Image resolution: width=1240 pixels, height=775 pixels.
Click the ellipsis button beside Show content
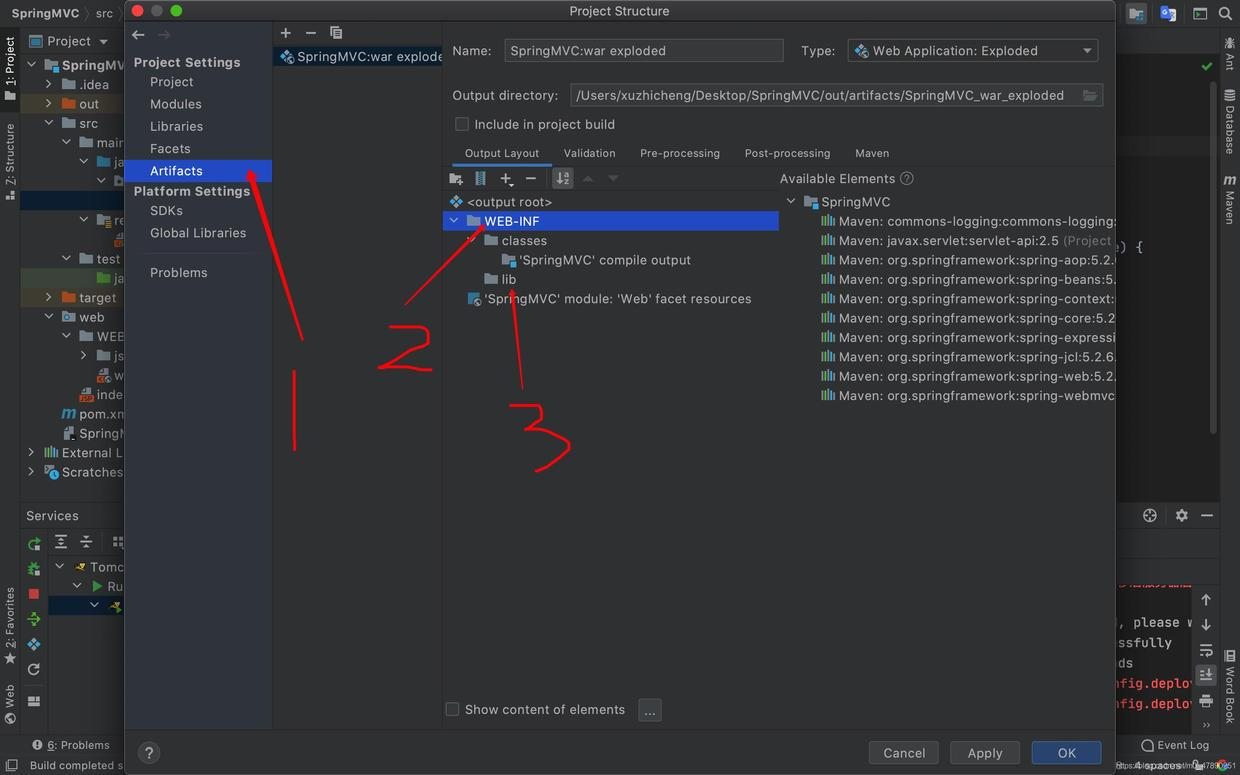coord(650,711)
